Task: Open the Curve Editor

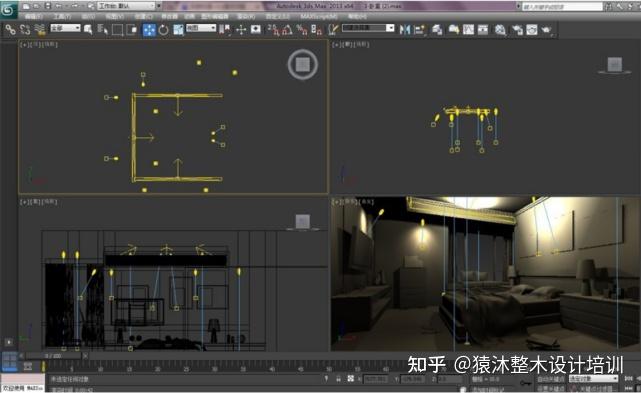Action: (468, 29)
